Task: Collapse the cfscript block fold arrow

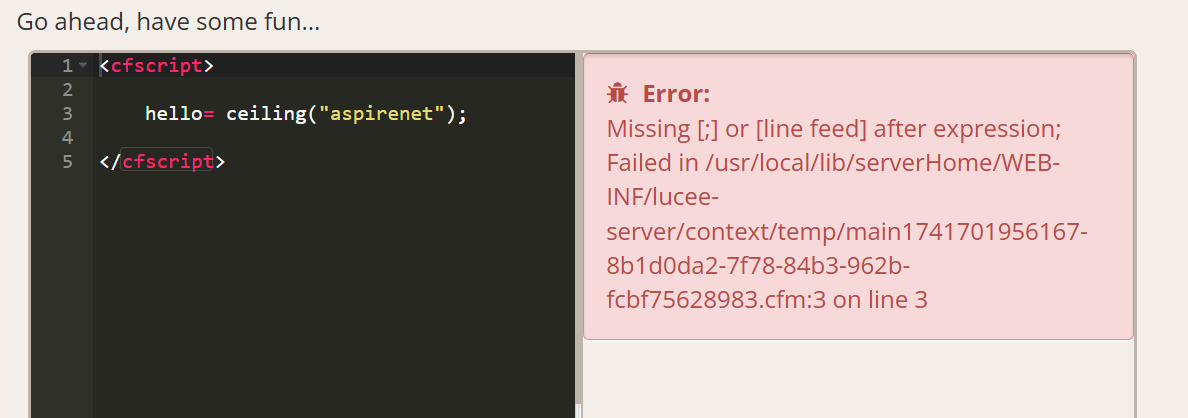Action: point(83,66)
